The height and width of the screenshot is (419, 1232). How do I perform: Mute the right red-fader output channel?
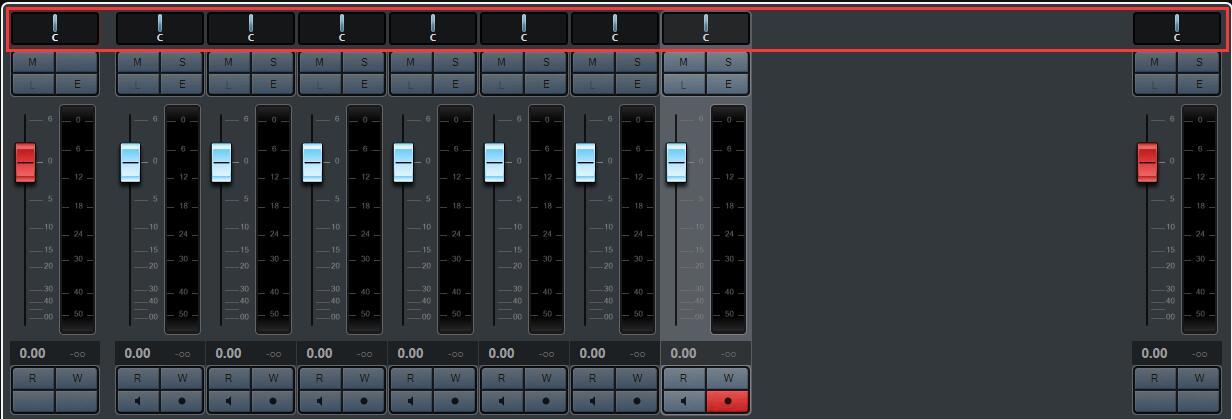[1155, 62]
